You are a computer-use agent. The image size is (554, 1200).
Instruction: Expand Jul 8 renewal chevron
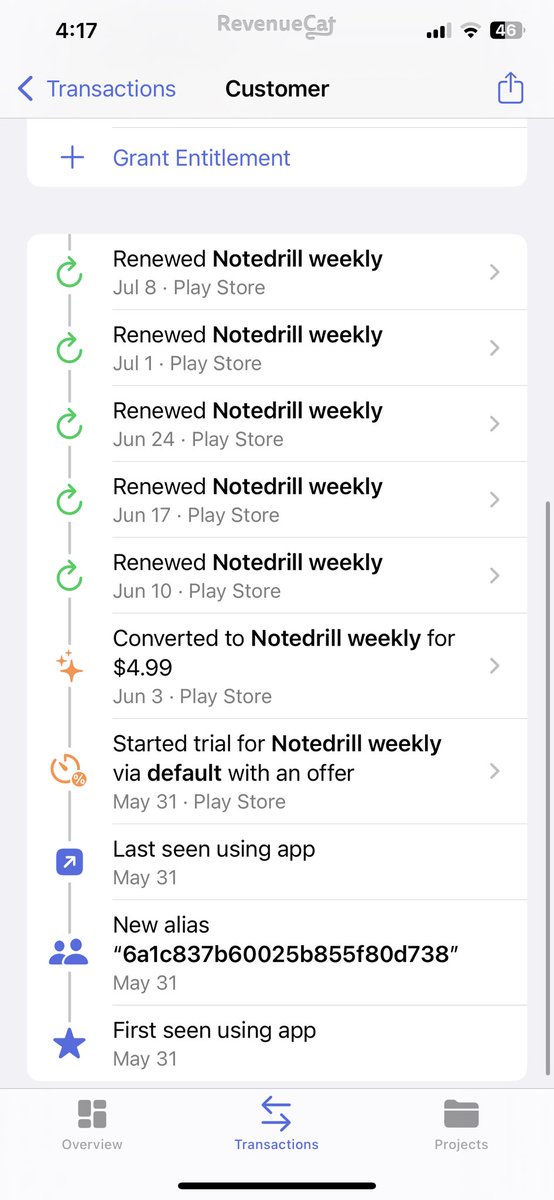click(494, 272)
